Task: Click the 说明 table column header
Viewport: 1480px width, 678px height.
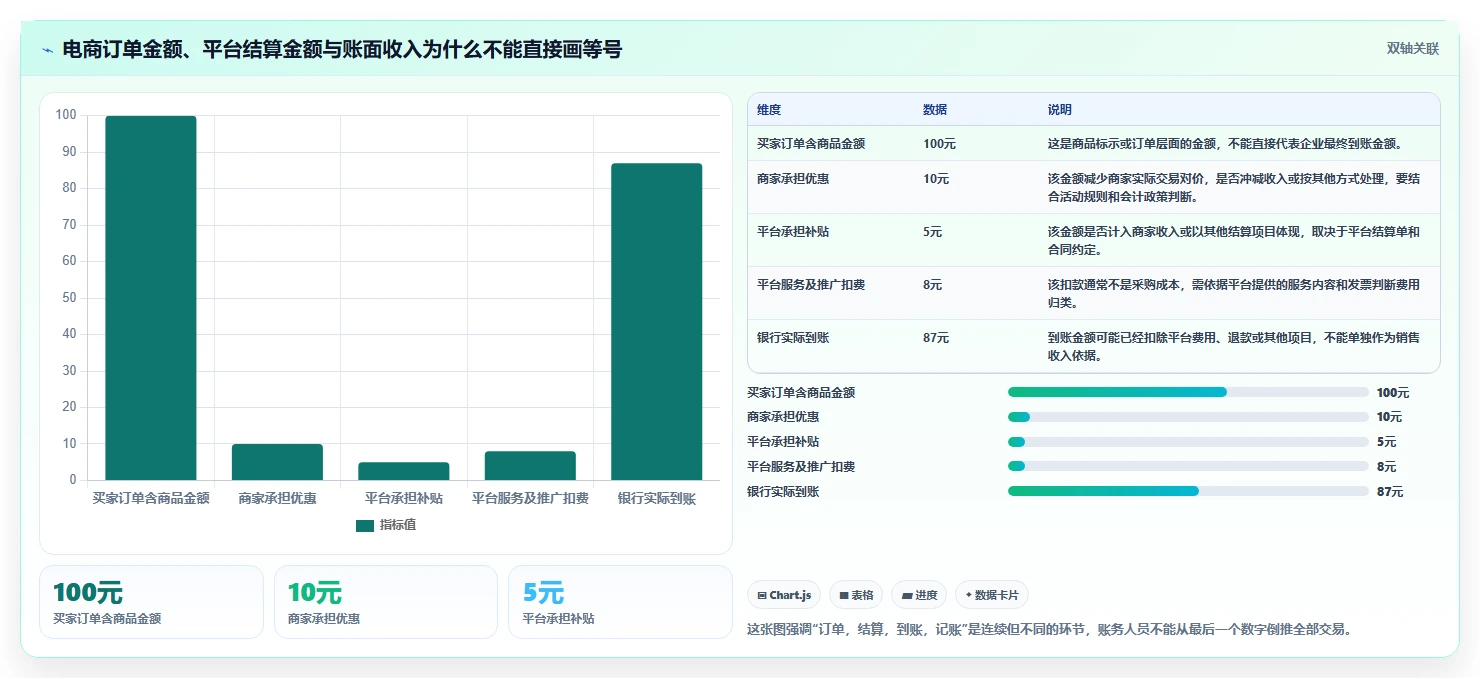Action: pos(1059,110)
